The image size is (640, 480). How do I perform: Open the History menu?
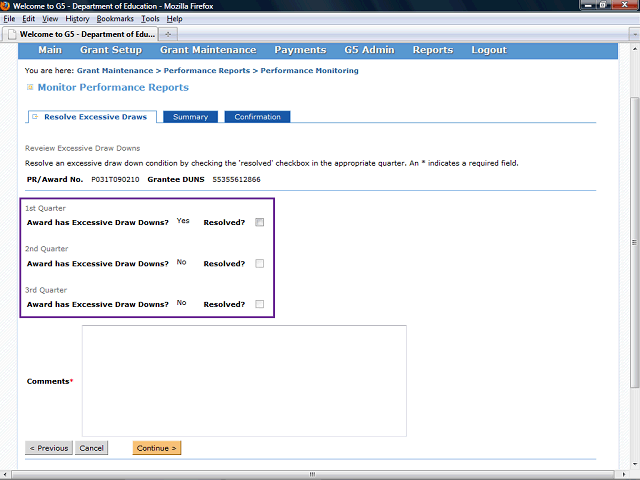point(77,19)
